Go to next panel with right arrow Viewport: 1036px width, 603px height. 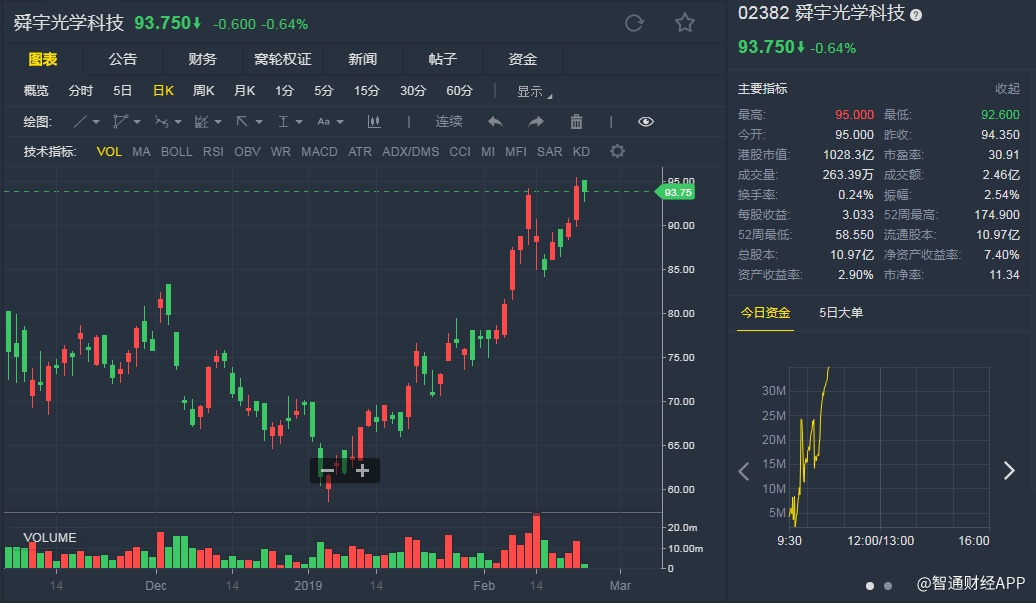1009,471
